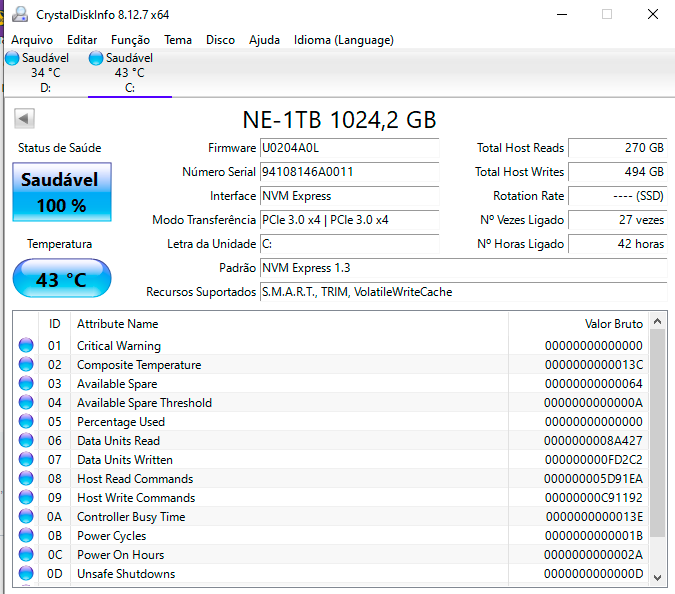Image resolution: width=675 pixels, height=594 pixels.
Task: Click the ID cell 0D
Action: pyautogui.click(x=55, y=574)
